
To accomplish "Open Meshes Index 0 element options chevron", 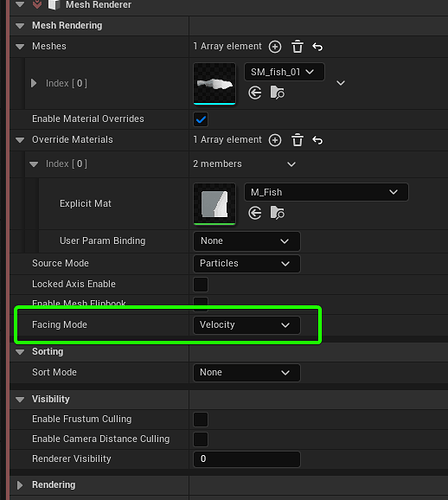I will (x=341, y=83).
